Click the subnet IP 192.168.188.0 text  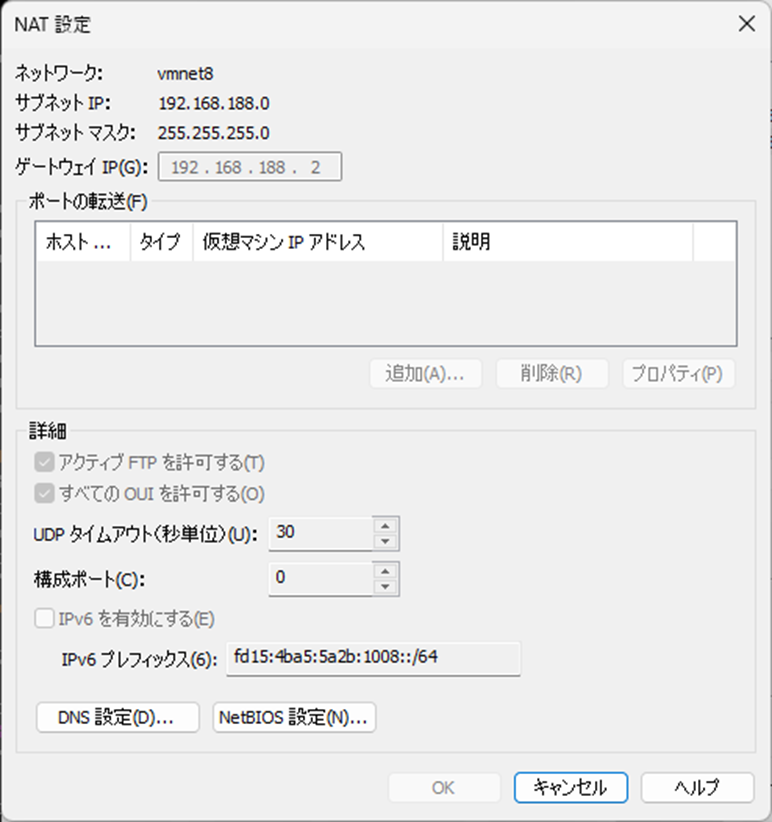point(214,103)
